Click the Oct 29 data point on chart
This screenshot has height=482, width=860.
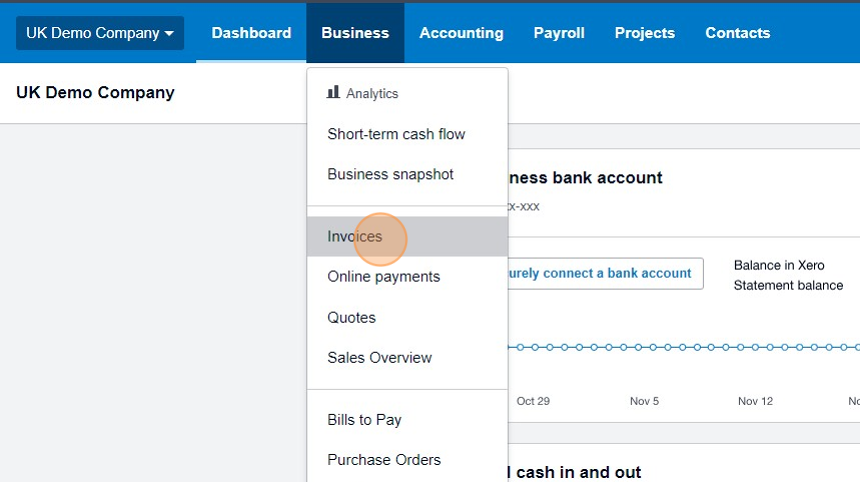(535, 347)
